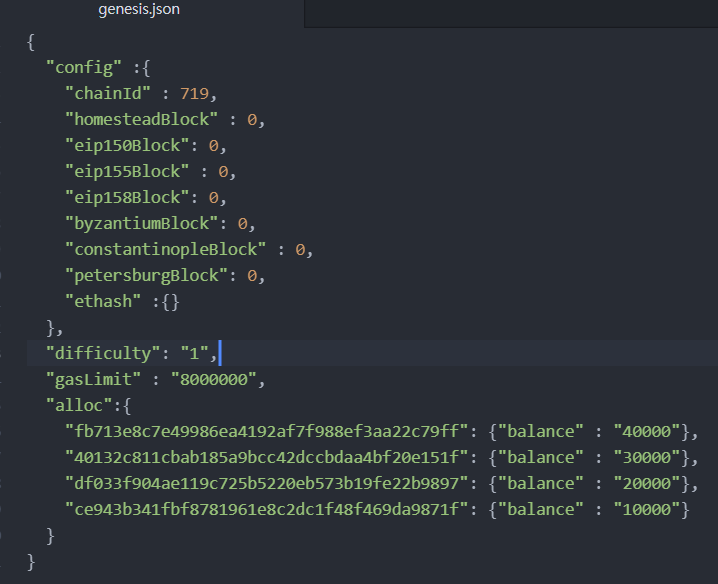Switch to the genesis.json tab
Viewport: 718px width, 584px height.
139,9
